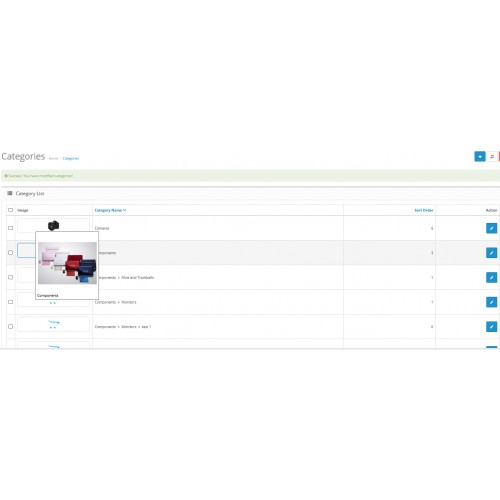The image size is (500, 500).
Task: Edit the Components category with pencil icon
Action: pos(491,253)
